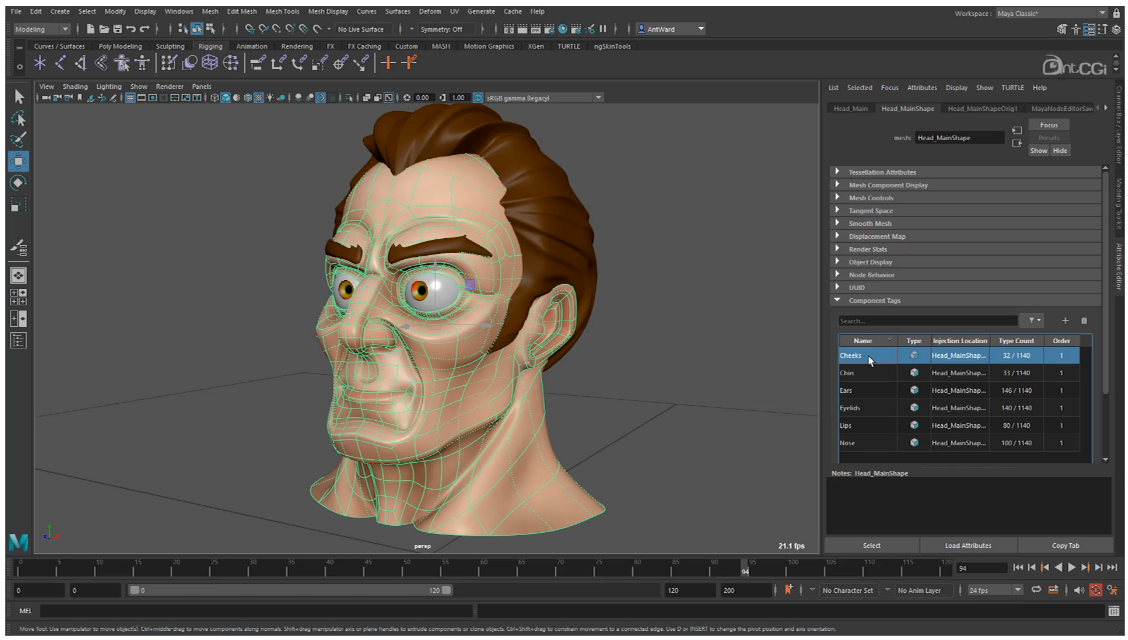Viewport: 1128px width, 640px height.
Task: Toggle playback looping icon
Action: (1037, 590)
